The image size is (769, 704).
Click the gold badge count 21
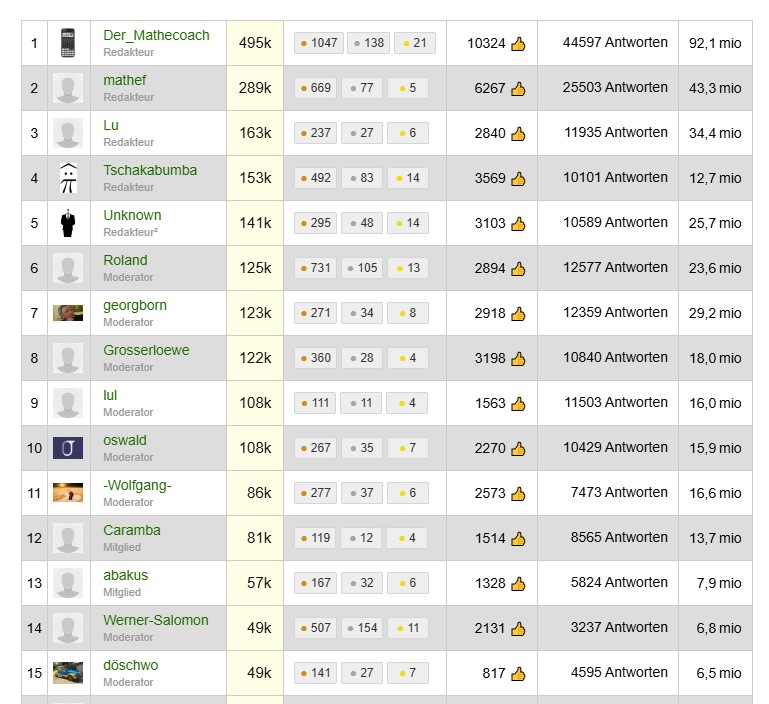415,43
